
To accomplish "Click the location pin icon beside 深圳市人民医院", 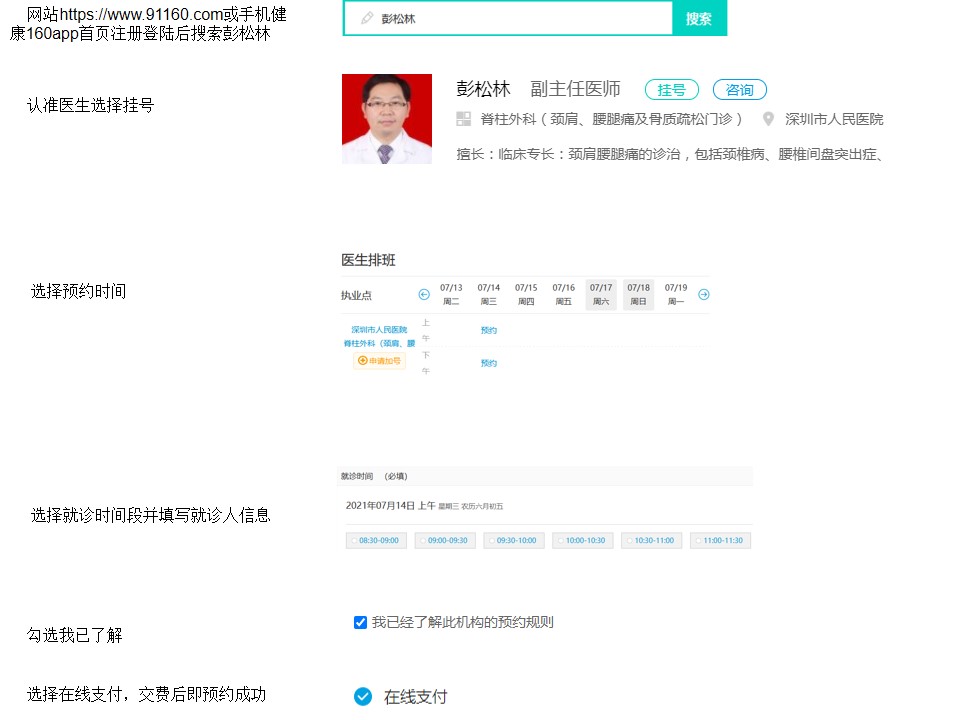I will [768, 119].
